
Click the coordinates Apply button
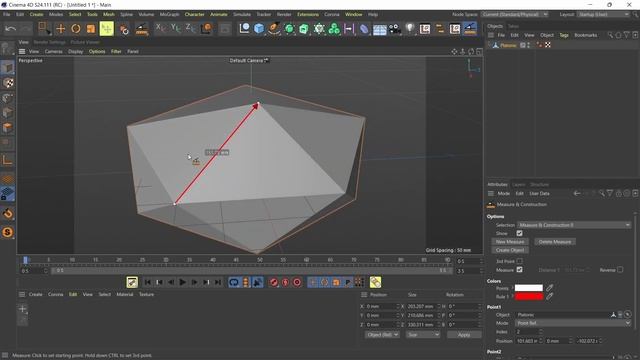coord(464,335)
